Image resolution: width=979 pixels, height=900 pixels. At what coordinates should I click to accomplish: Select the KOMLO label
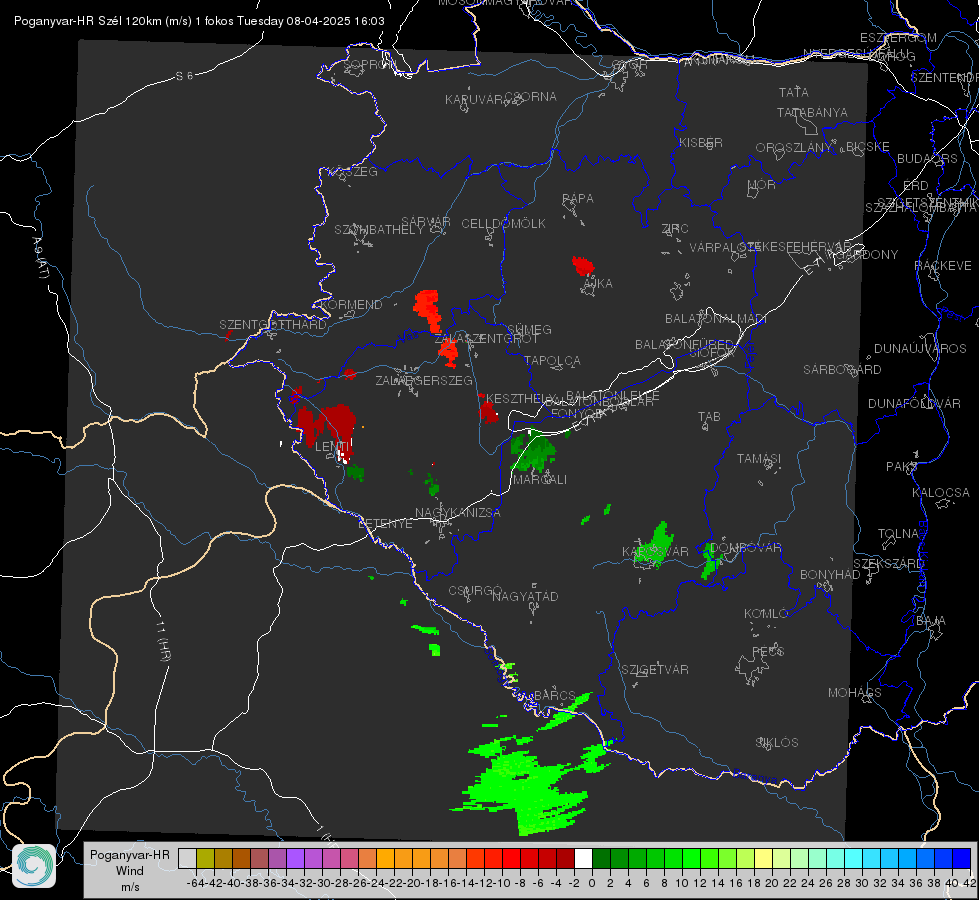click(x=766, y=614)
